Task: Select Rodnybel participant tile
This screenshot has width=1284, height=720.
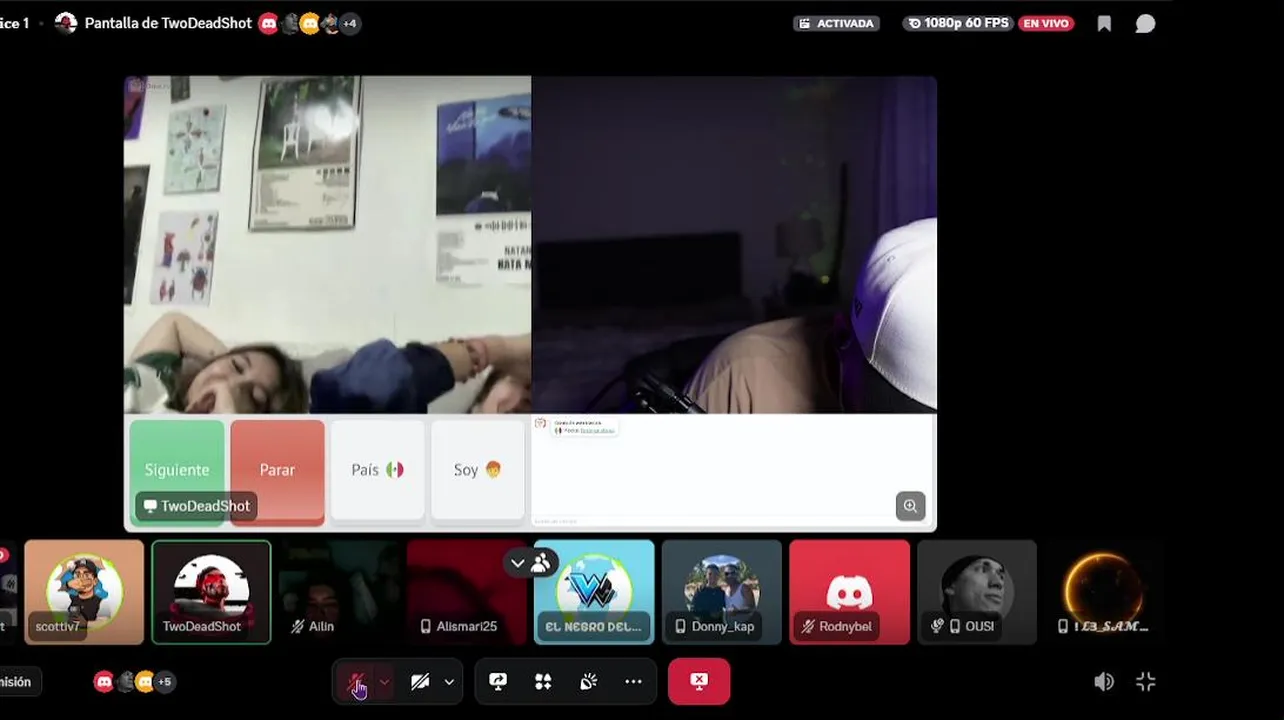Action: pyautogui.click(x=850, y=592)
